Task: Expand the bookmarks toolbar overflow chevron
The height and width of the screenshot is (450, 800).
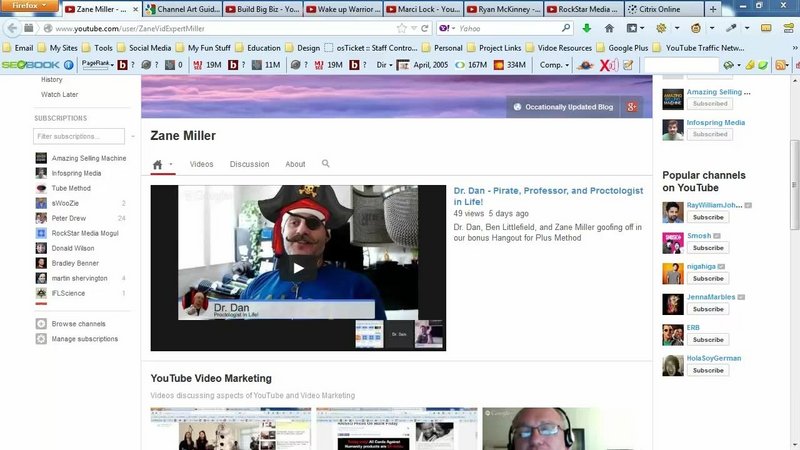Action: coord(794,48)
